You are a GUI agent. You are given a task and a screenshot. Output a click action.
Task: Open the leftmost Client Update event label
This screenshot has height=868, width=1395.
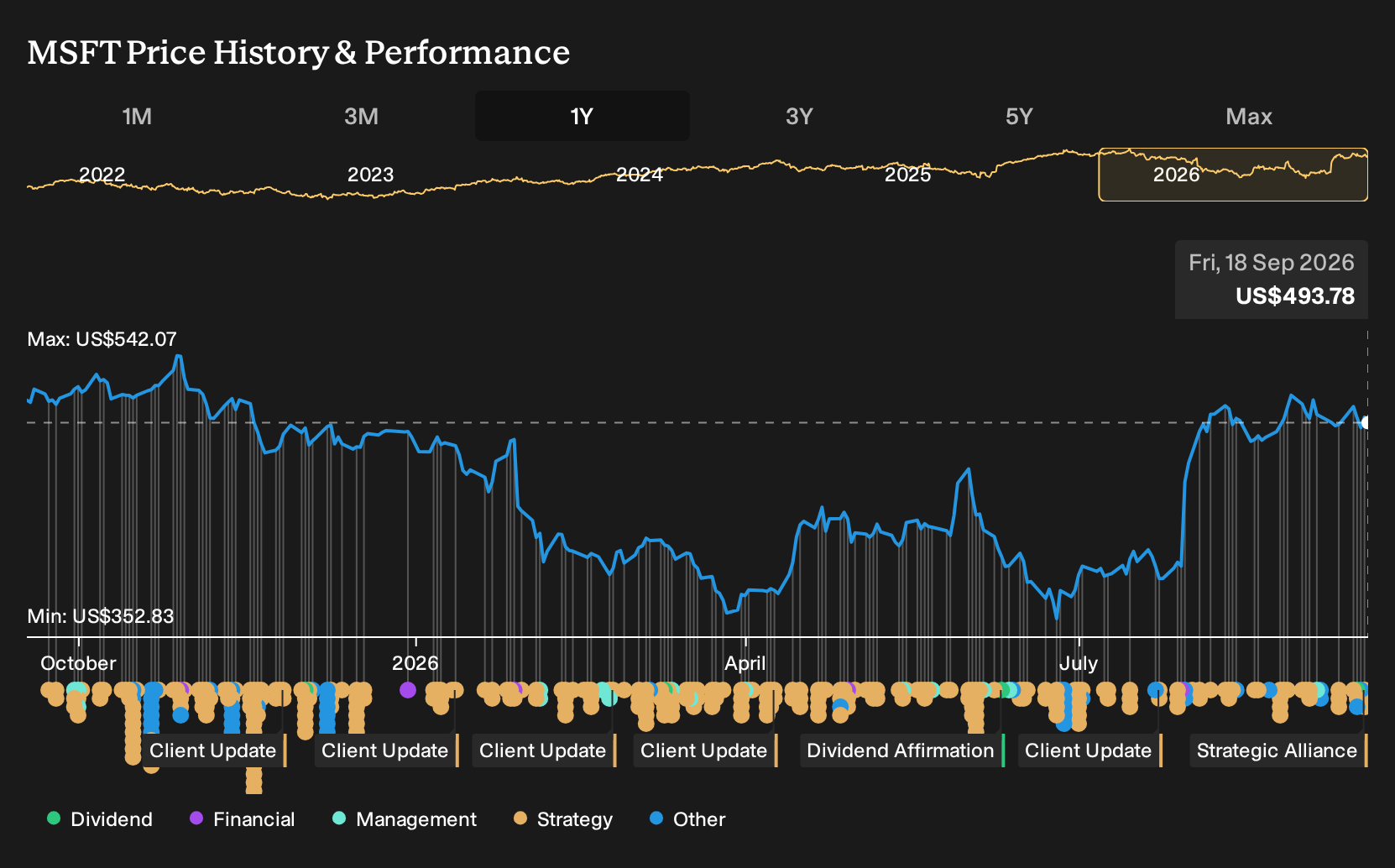pyautogui.click(x=214, y=750)
